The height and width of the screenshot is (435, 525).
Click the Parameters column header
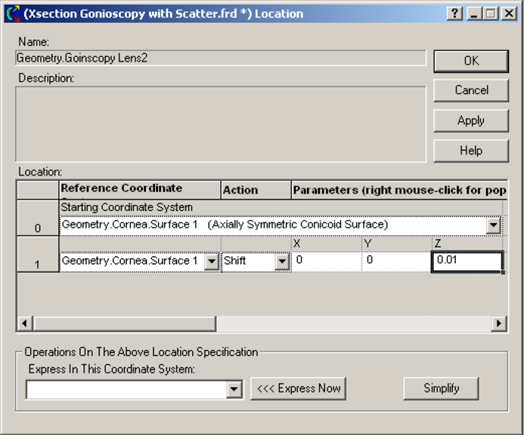[399, 190]
